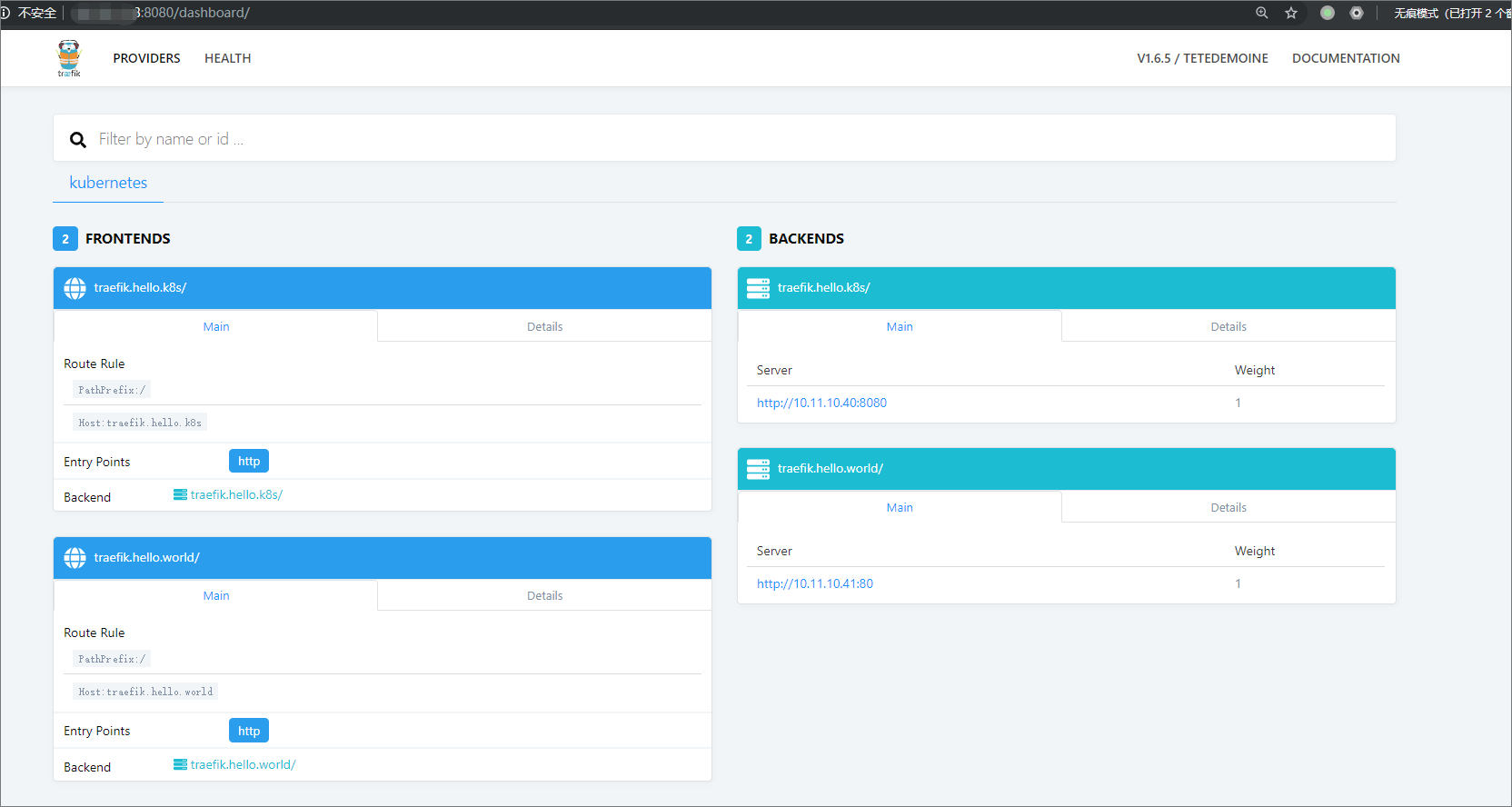Screen dimensions: 1512x807
Task: Click weight value 1 for 10.11.10.40:8080 server
Action: 1238,403
